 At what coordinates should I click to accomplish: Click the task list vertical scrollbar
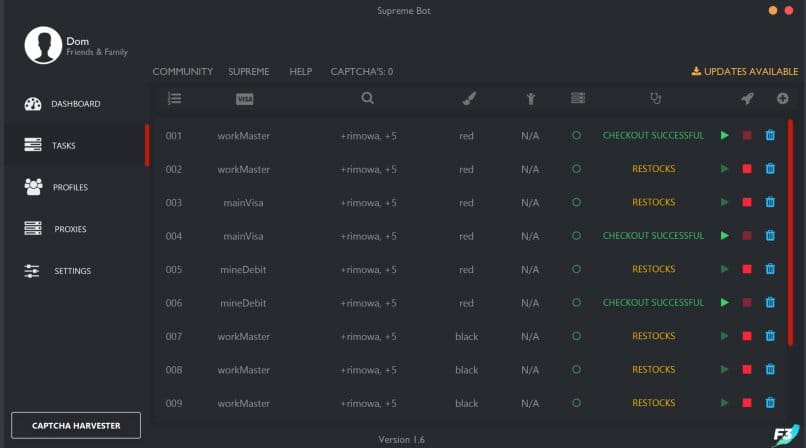pyautogui.click(x=790, y=233)
